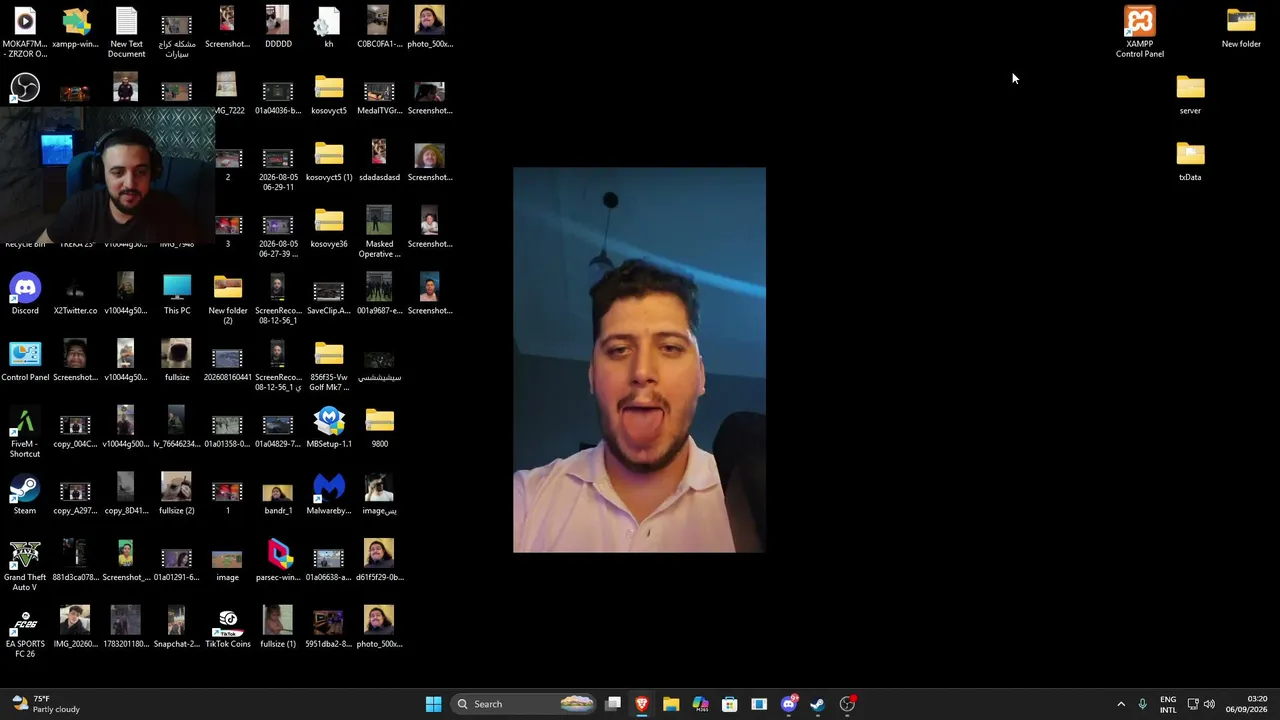The image size is (1280, 720).
Task: Show hidden system tray icons
Action: pyautogui.click(x=1121, y=704)
